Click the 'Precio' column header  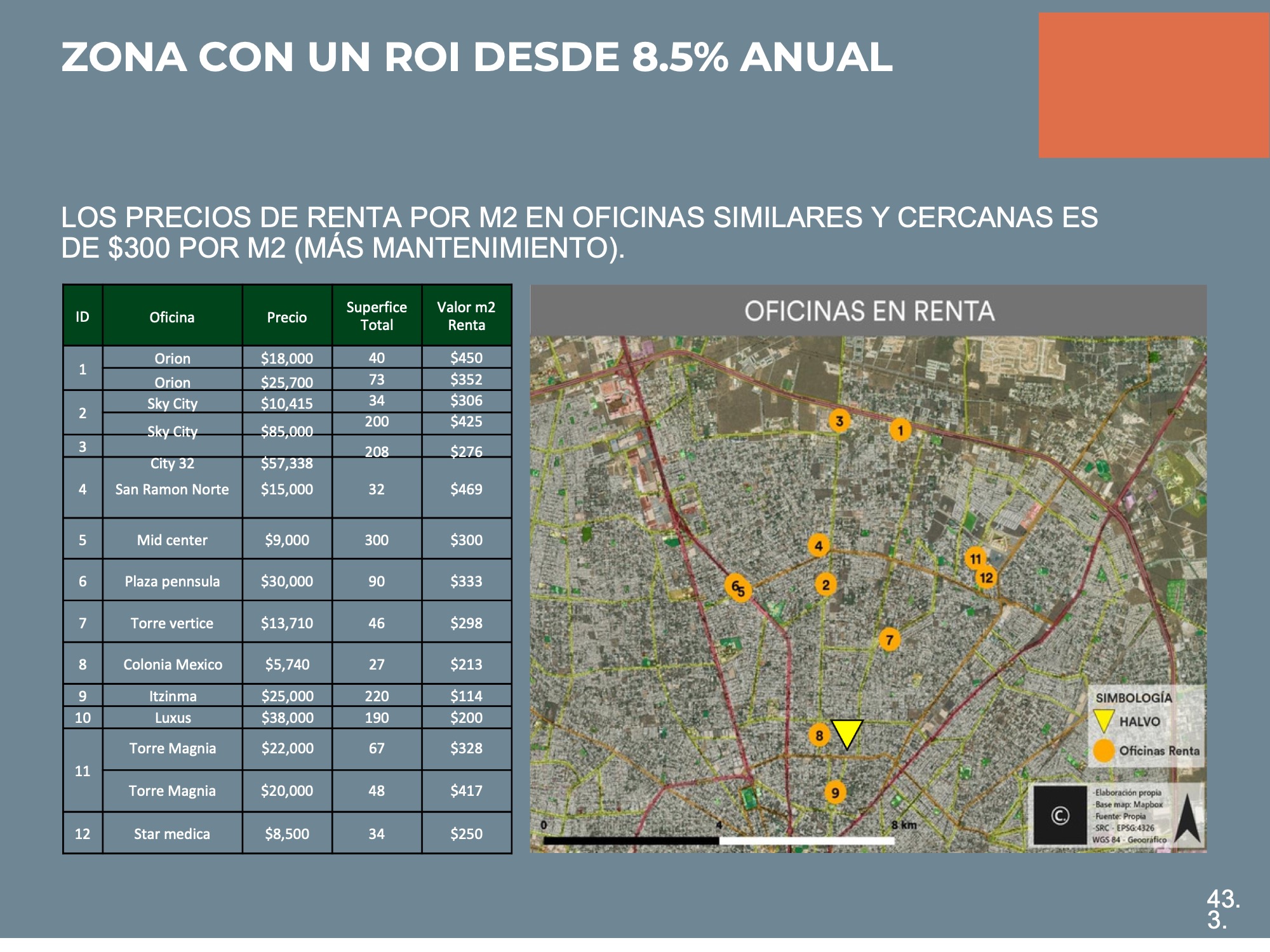[287, 317]
